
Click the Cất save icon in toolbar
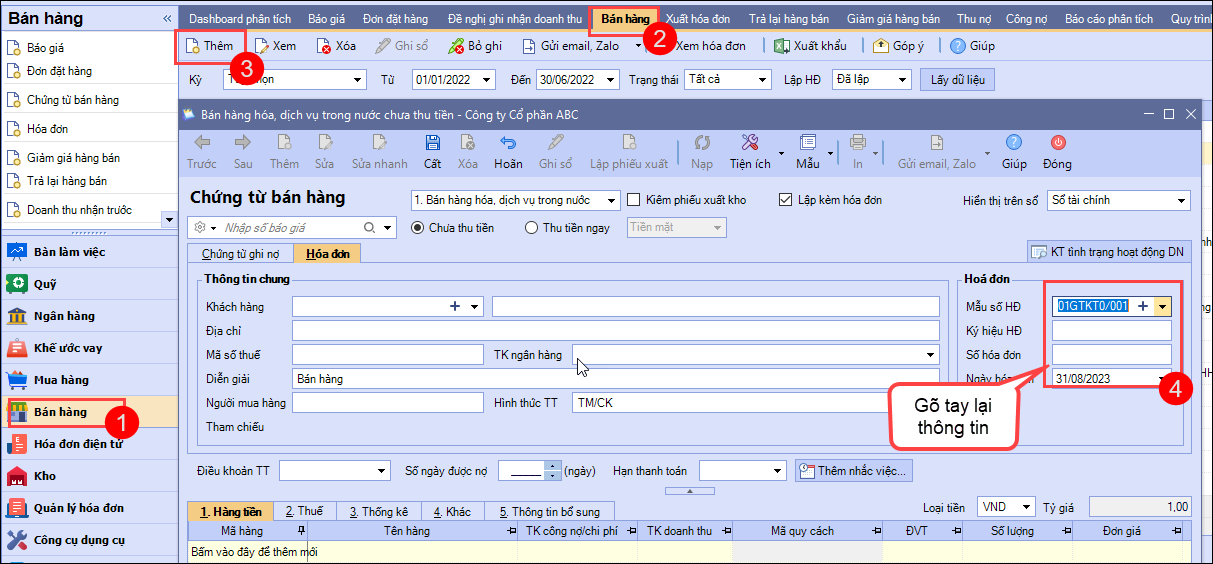(432, 143)
